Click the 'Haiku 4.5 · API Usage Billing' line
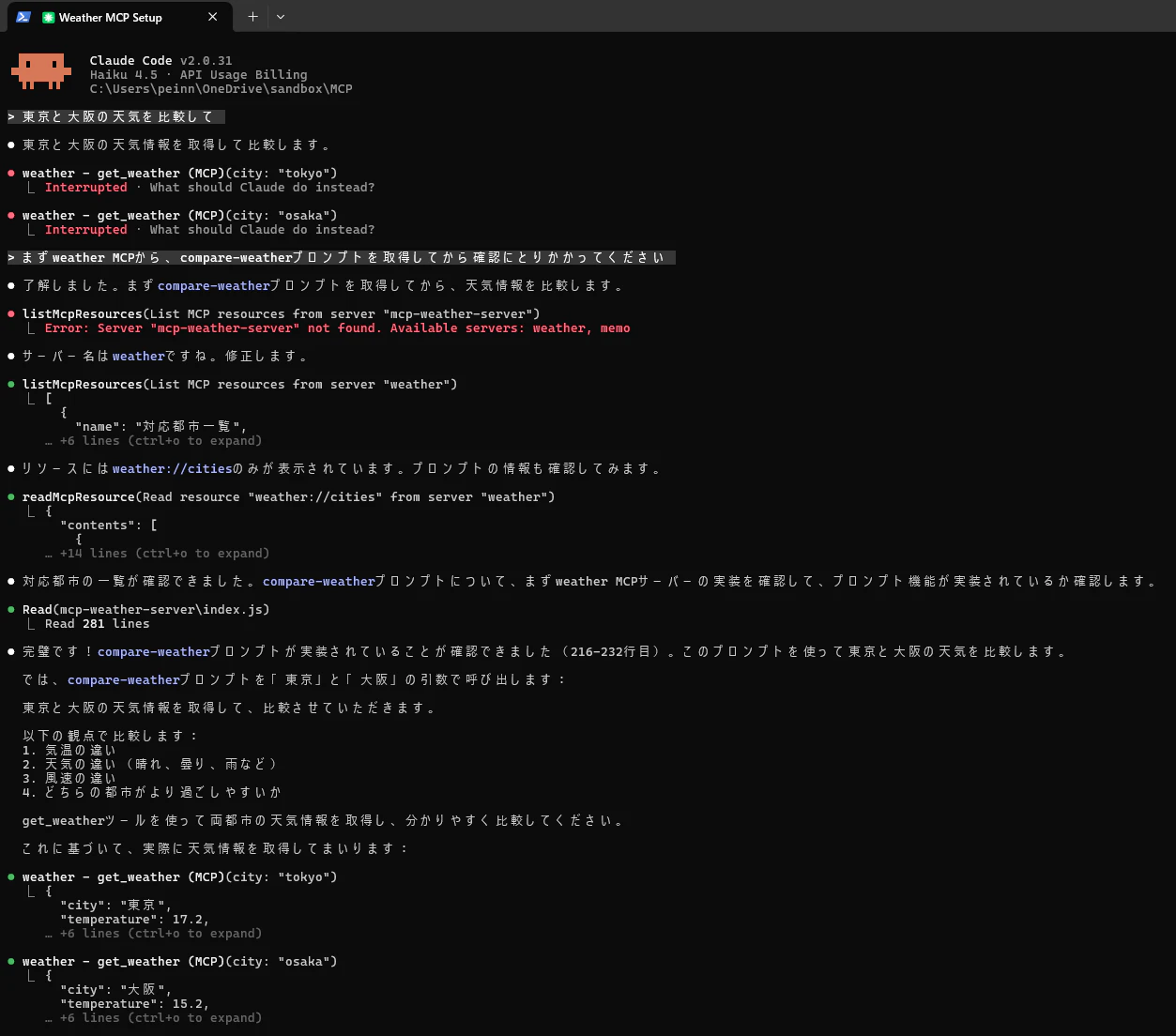This screenshot has width=1176, height=1036. coord(198,75)
